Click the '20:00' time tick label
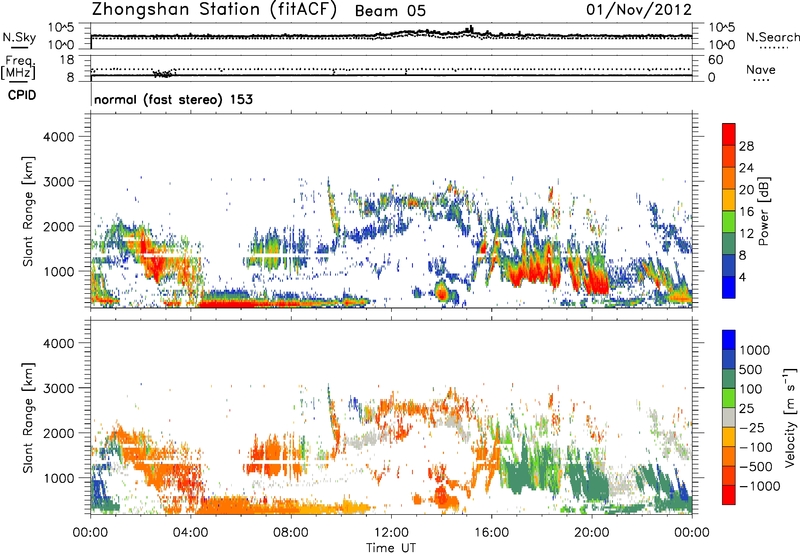 pyautogui.click(x=592, y=533)
